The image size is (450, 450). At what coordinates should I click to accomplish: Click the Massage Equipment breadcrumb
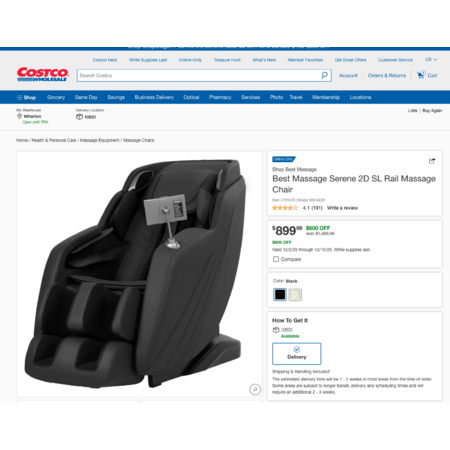[100, 140]
